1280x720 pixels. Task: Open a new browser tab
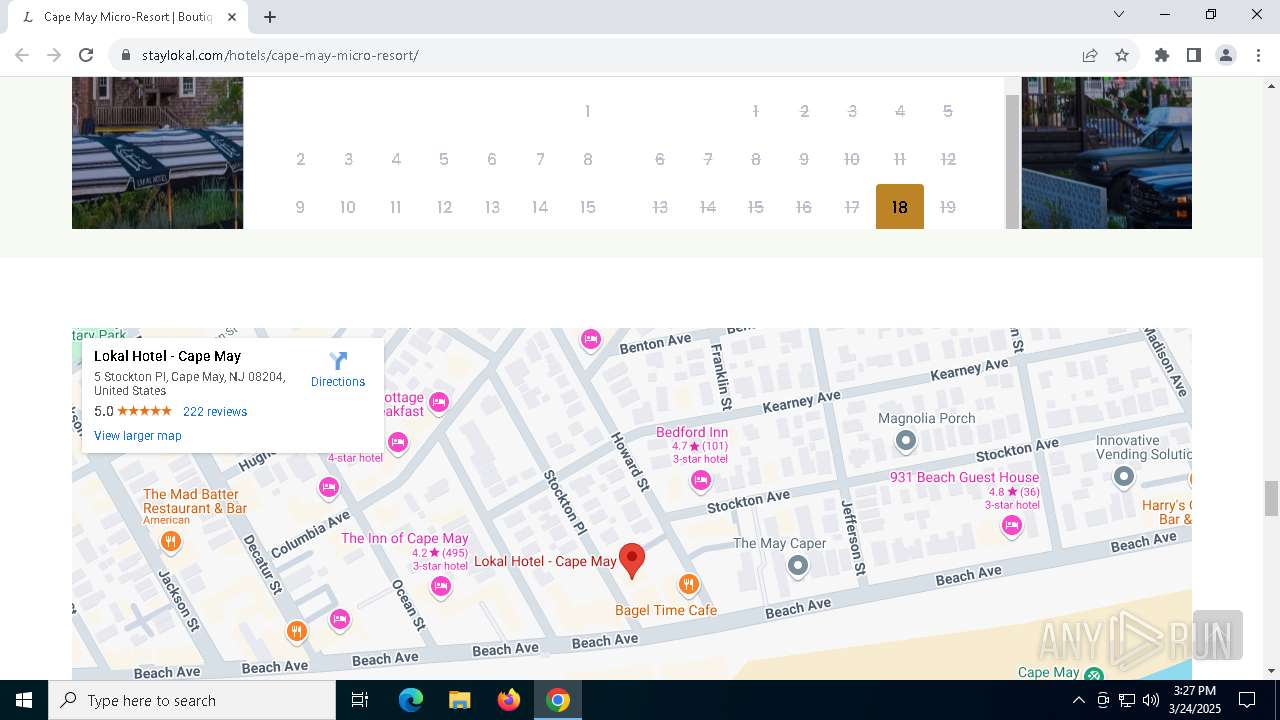pos(270,17)
